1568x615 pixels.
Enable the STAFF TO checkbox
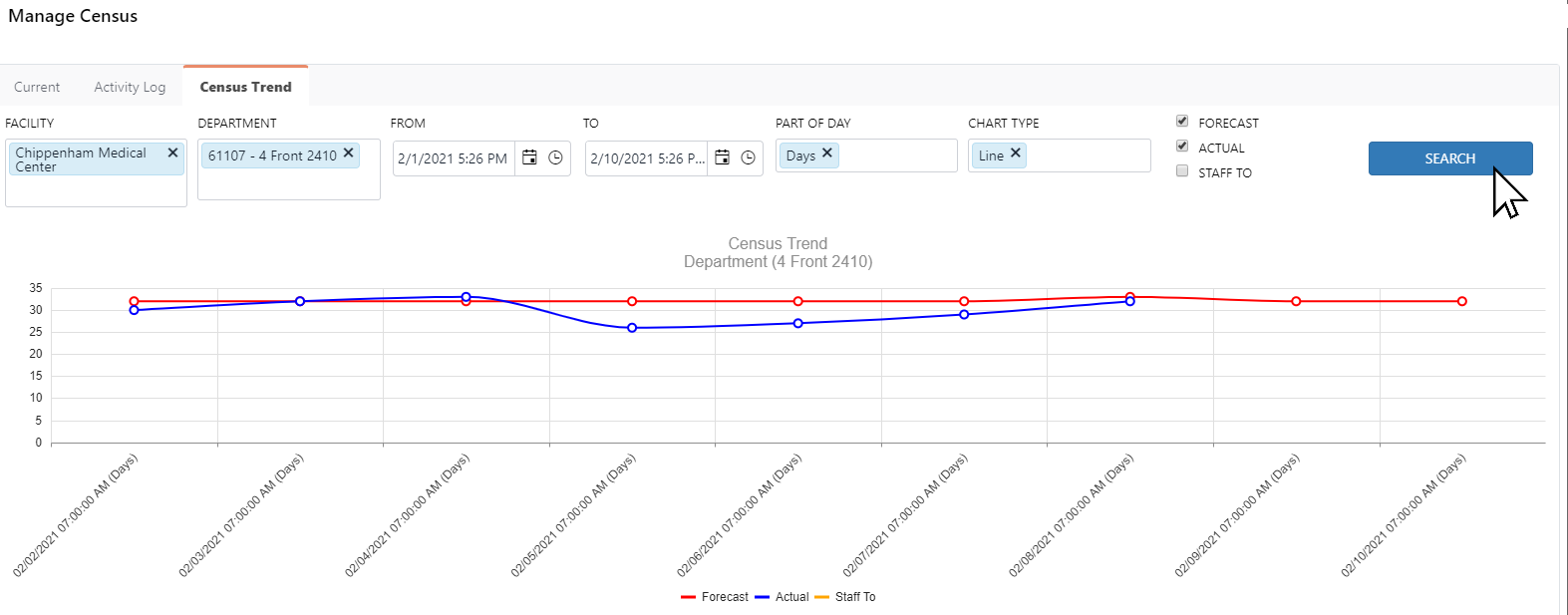pos(1182,171)
